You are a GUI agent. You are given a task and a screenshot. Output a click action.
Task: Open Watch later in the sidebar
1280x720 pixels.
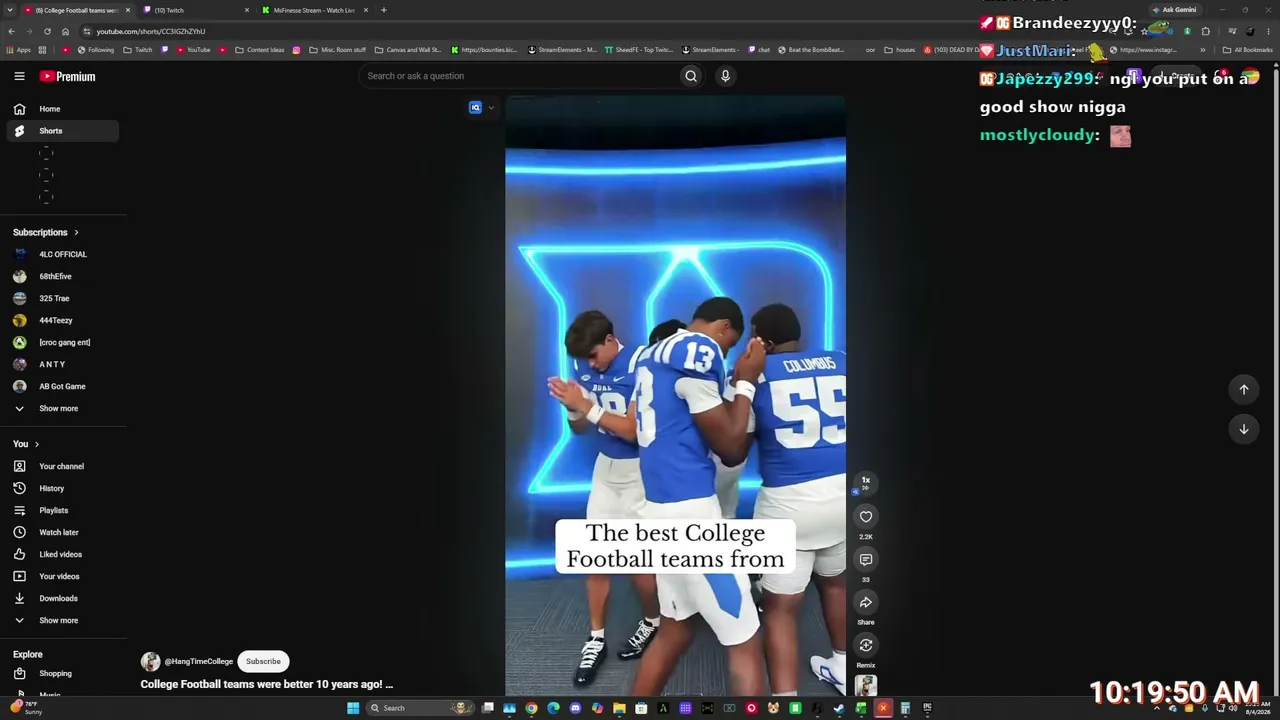pyautogui.click(x=63, y=532)
